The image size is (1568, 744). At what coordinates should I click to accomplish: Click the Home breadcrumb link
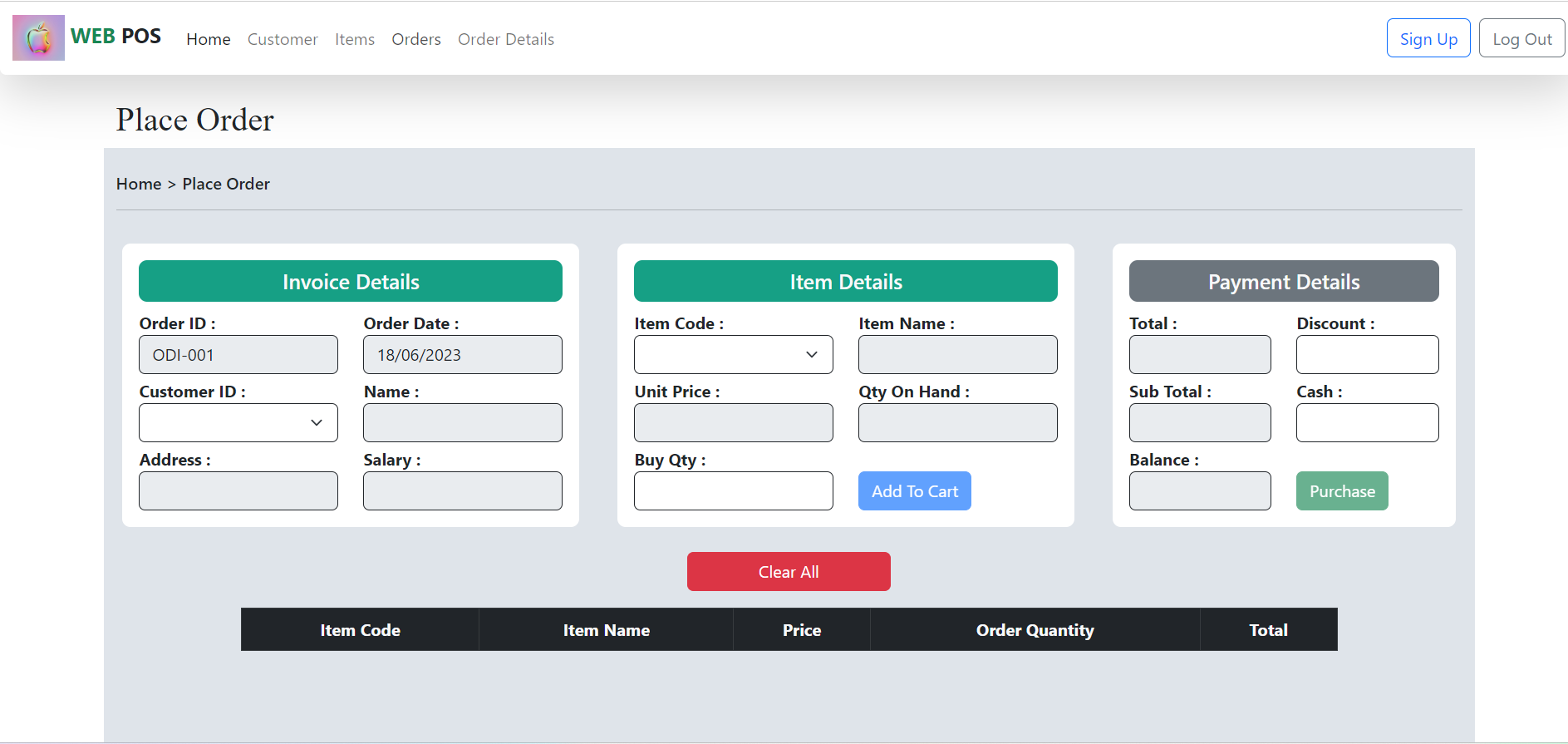[x=139, y=184]
